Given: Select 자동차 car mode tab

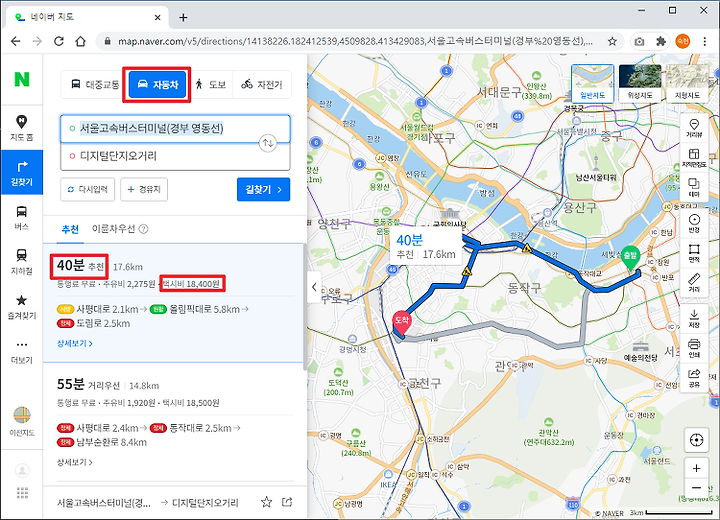Looking at the screenshot, I should coord(158,85).
